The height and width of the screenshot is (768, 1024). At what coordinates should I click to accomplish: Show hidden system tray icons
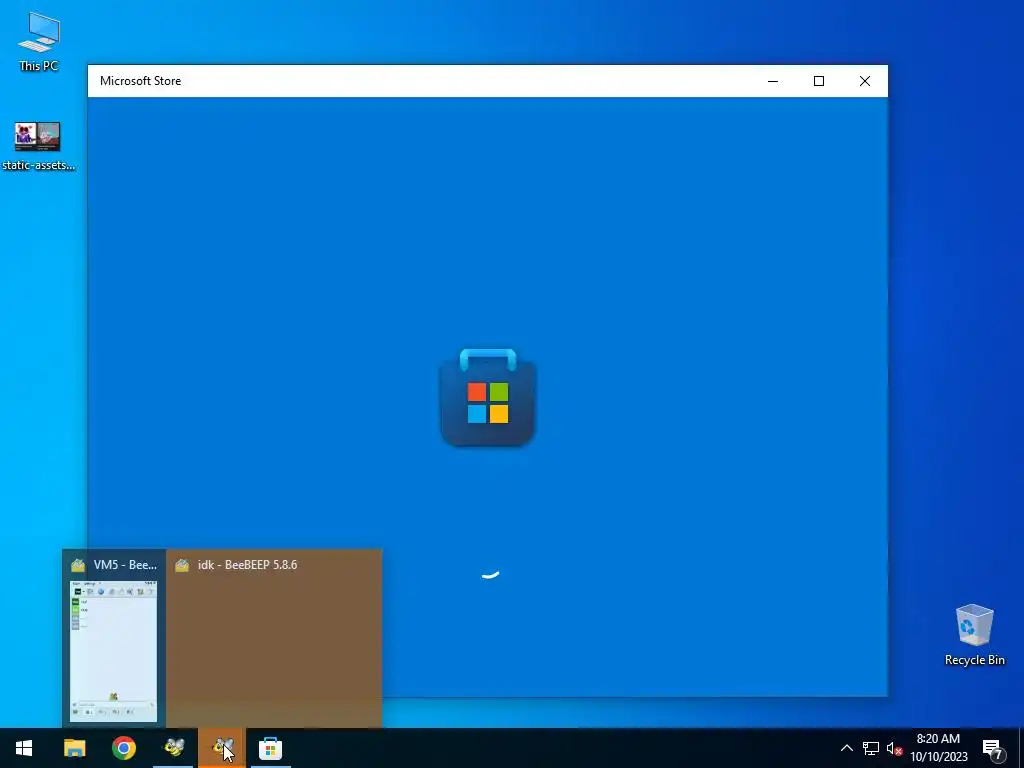tap(846, 748)
